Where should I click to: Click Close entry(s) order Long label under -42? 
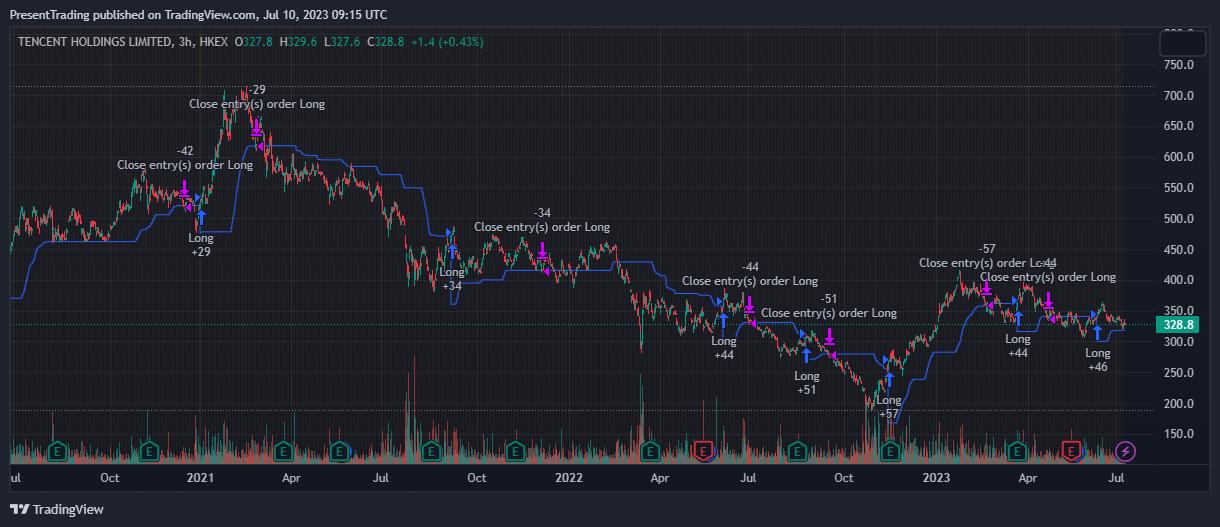pyautogui.click(x=185, y=165)
